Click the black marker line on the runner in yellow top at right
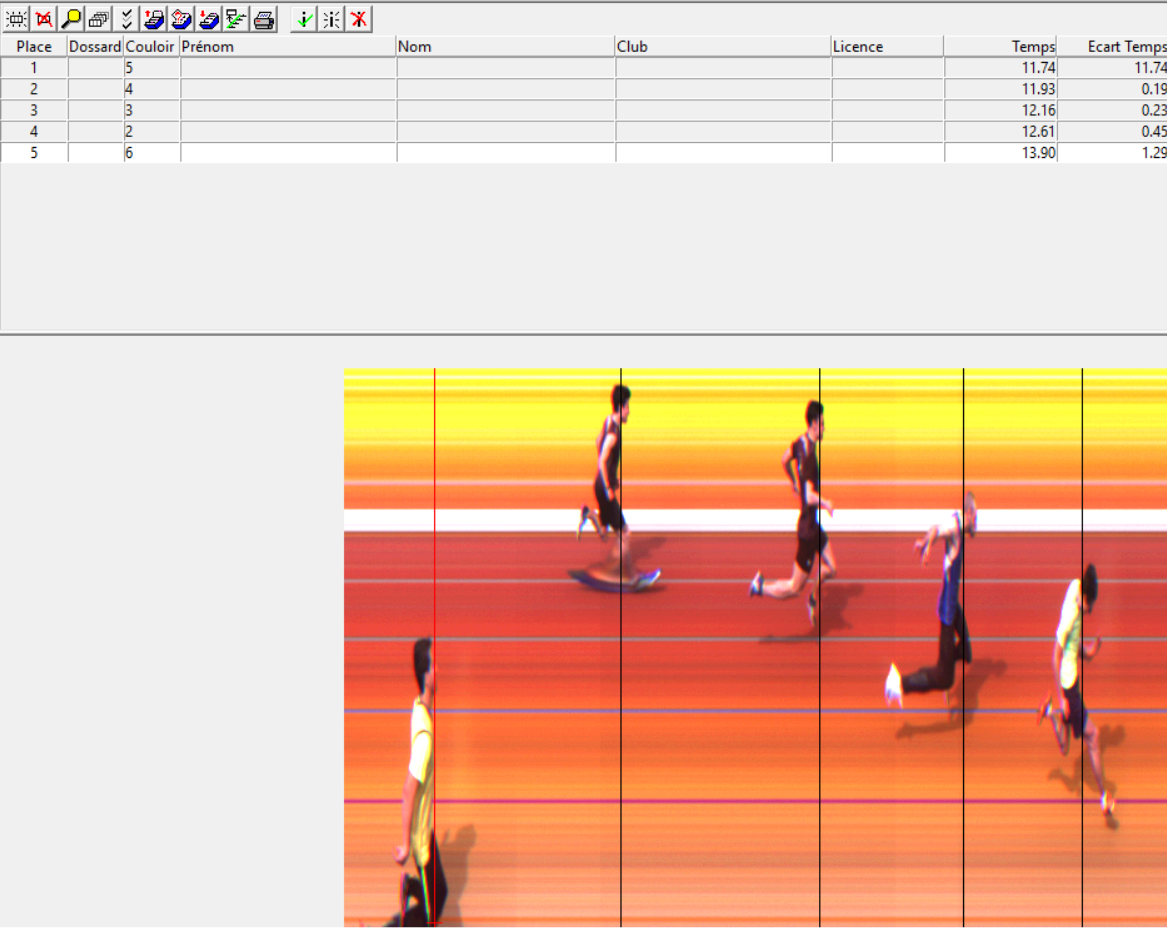Screen dimensions: 1167x928 1082,647
